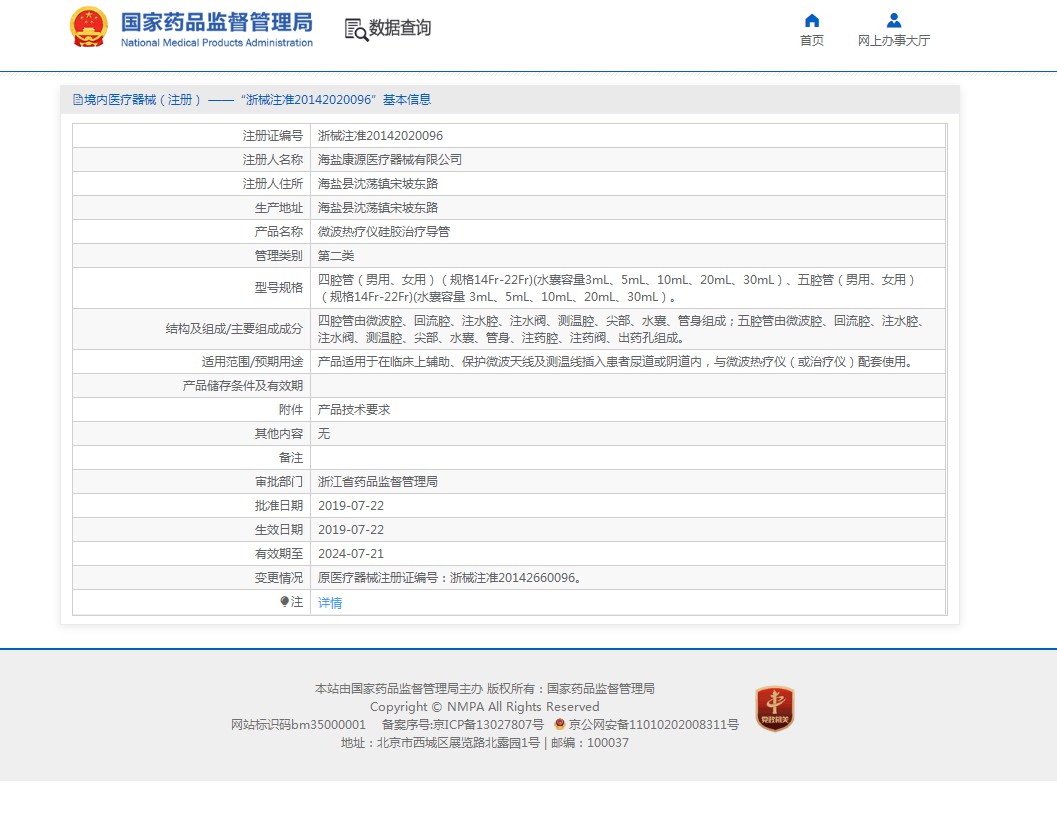Click the 党政机关 red badge icon

[x=775, y=708]
